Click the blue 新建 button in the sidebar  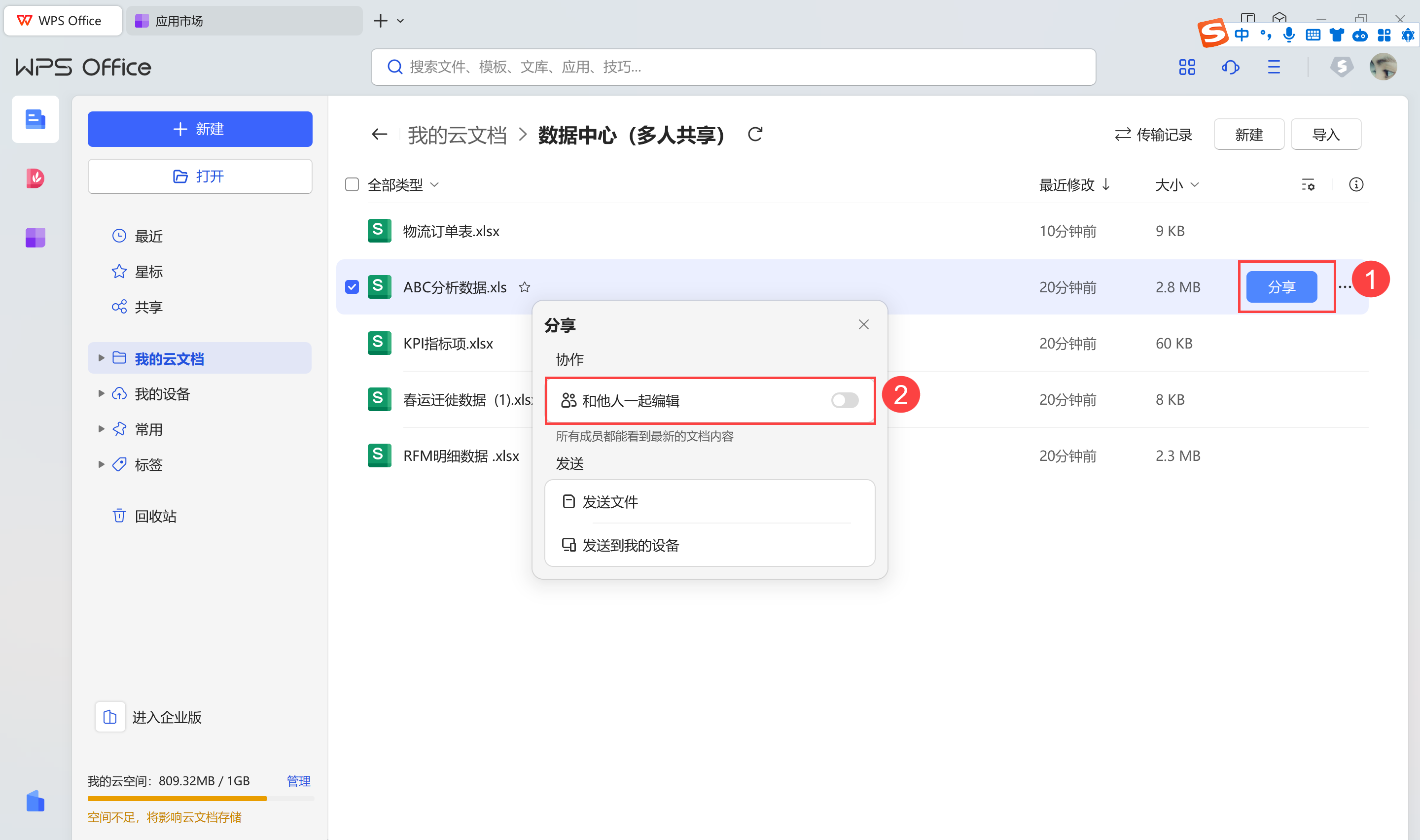199,129
